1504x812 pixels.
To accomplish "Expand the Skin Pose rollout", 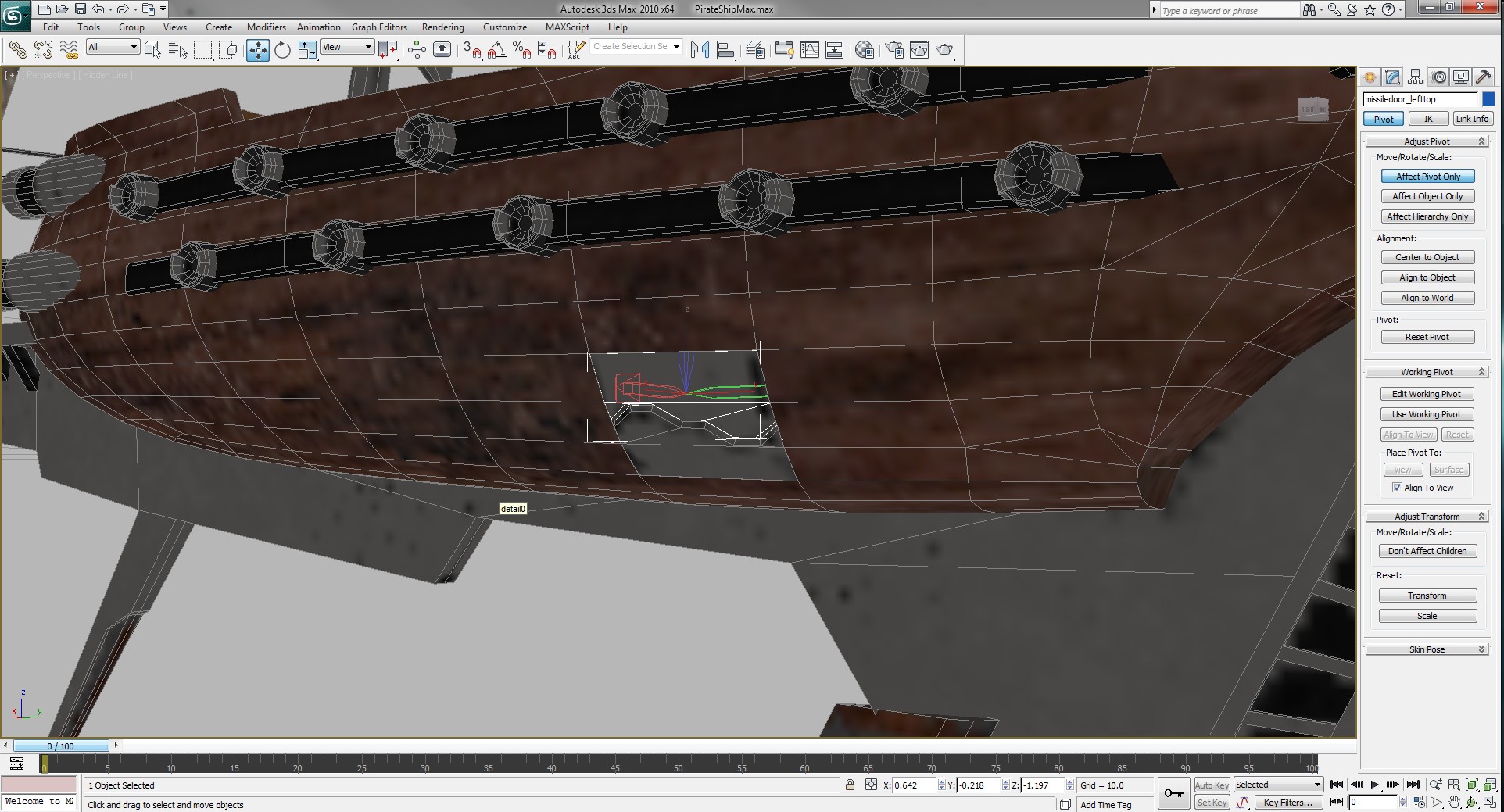I will click(x=1427, y=649).
